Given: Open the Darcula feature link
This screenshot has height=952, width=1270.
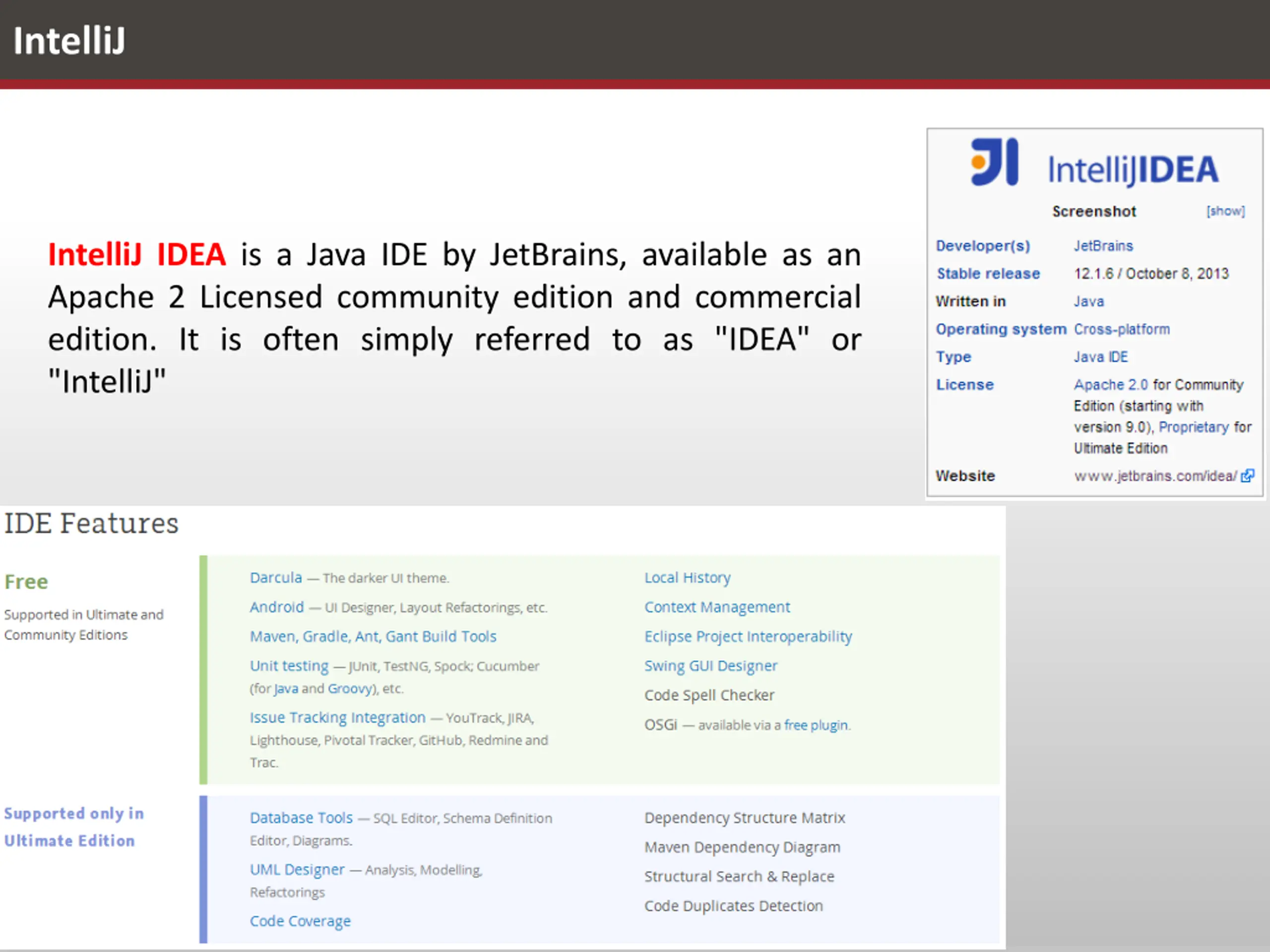Looking at the screenshot, I should pyautogui.click(x=276, y=577).
